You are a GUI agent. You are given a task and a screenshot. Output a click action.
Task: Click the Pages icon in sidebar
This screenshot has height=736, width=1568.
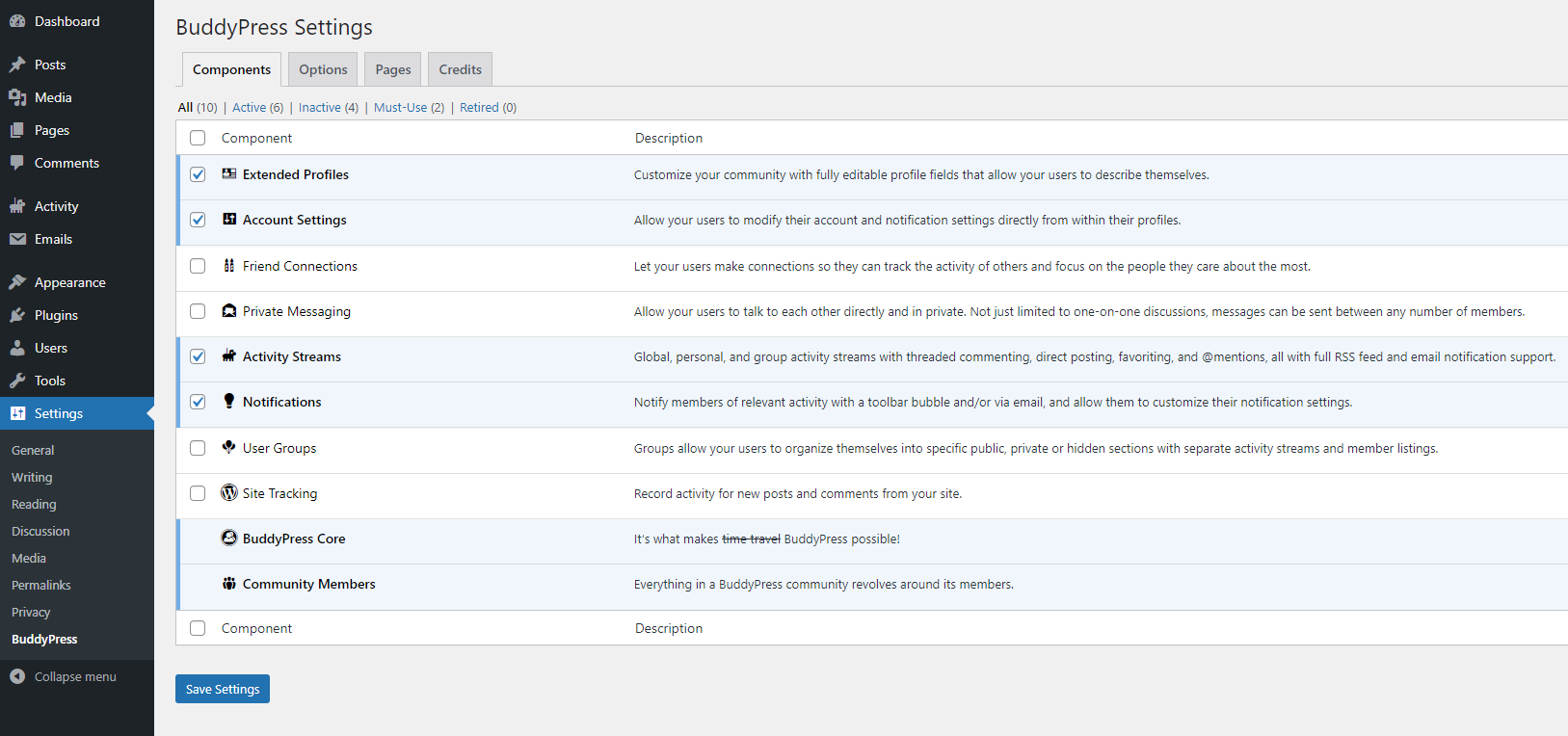coord(17,130)
